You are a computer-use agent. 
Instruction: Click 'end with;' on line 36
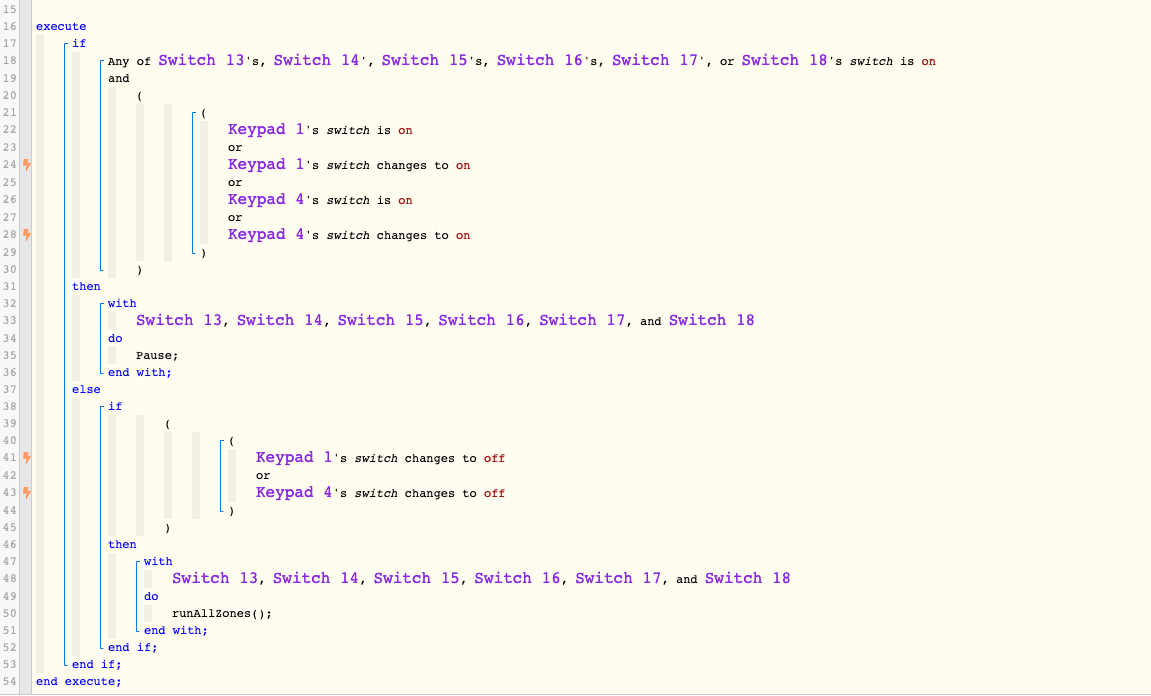(x=139, y=372)
